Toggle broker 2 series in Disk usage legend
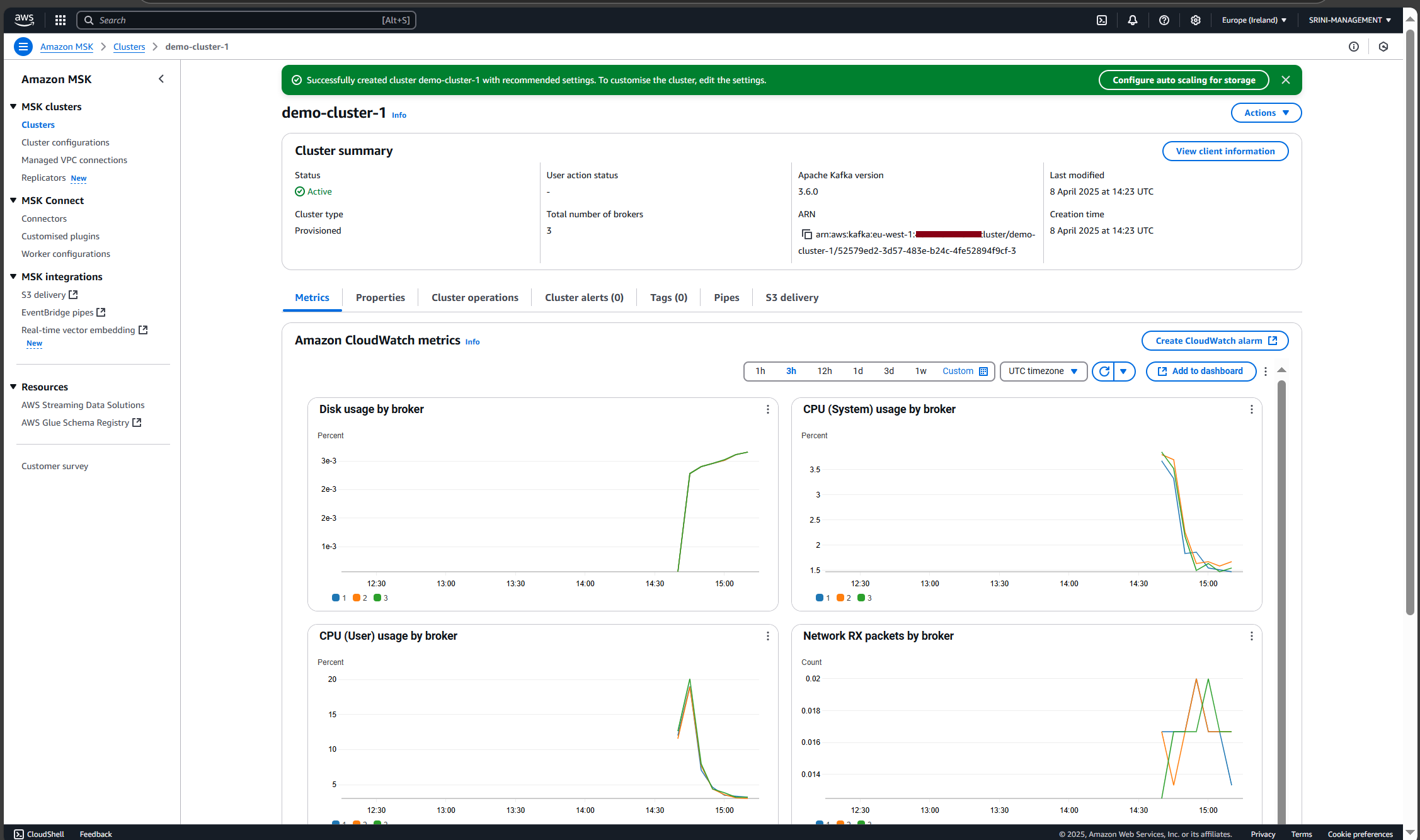 click(x=360, y=598)
